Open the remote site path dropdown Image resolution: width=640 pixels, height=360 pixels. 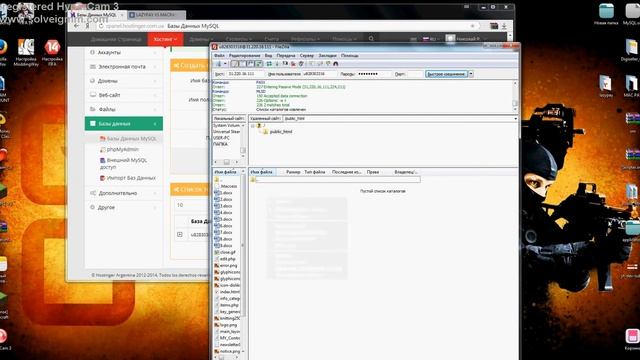tap(516, 118)
